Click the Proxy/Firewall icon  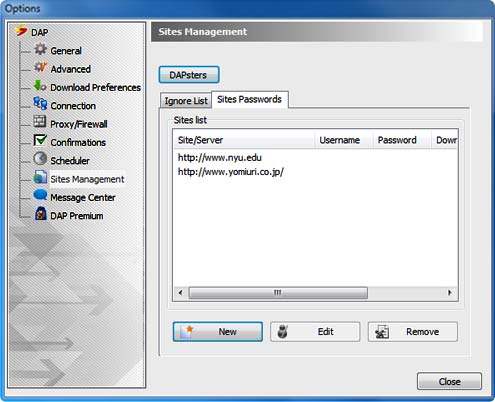coord(40,122)
